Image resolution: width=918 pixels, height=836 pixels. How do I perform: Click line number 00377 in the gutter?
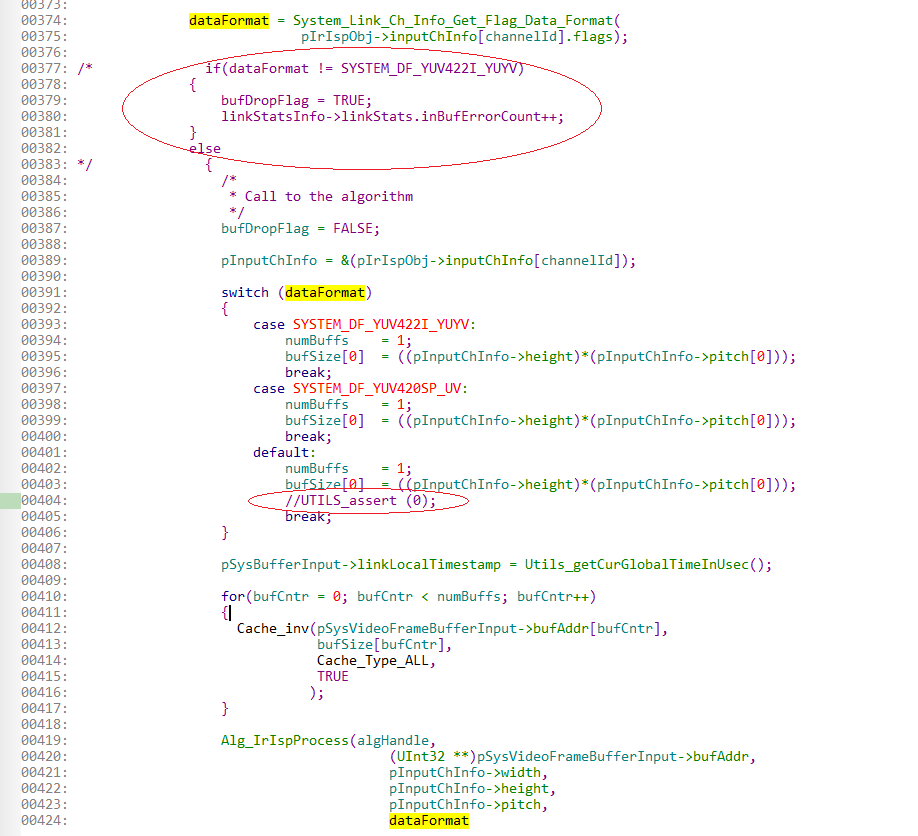click(x=44, y=68)
